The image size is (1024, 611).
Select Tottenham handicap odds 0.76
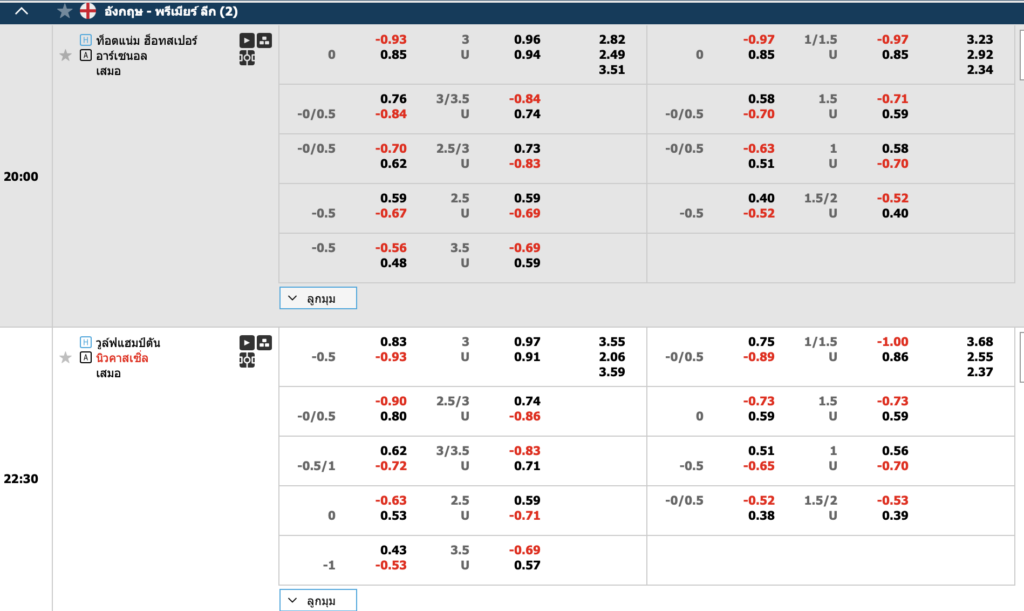[x=393, y=99]
